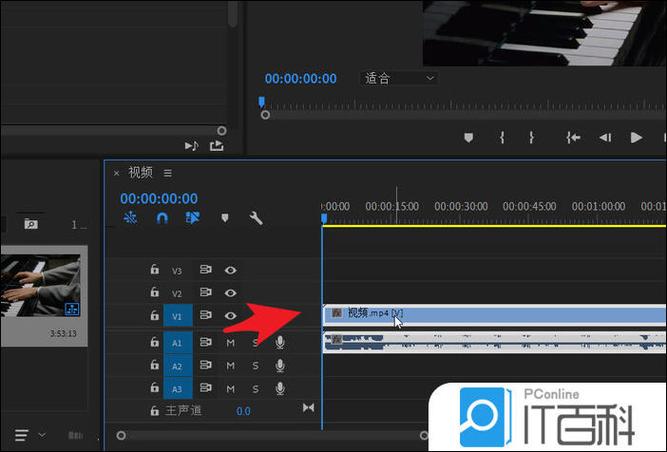Image resolution: width=667 pixels, height=452 pixels.
Task: Click source monitor export frame icon
Action: pos(217,146)
